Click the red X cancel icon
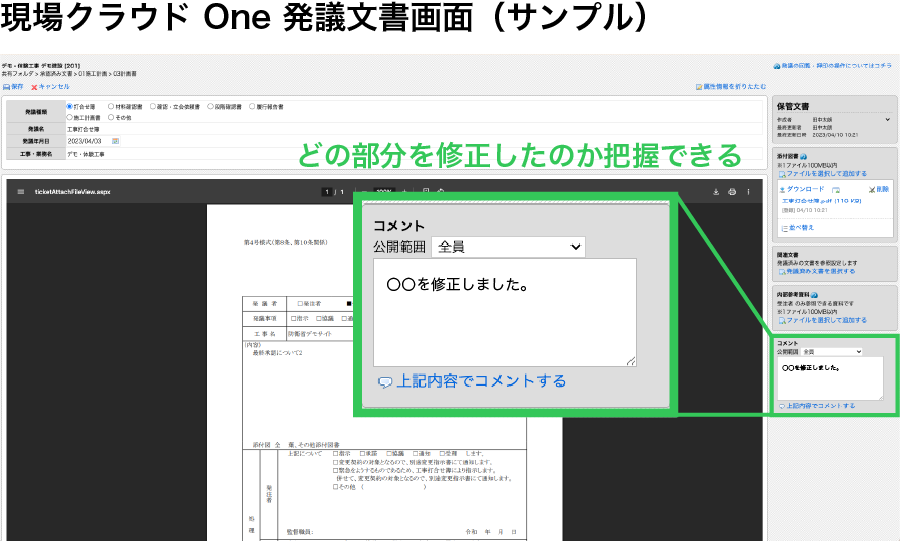900x541 pixels. pyautogui.click(x=34, y=87)
